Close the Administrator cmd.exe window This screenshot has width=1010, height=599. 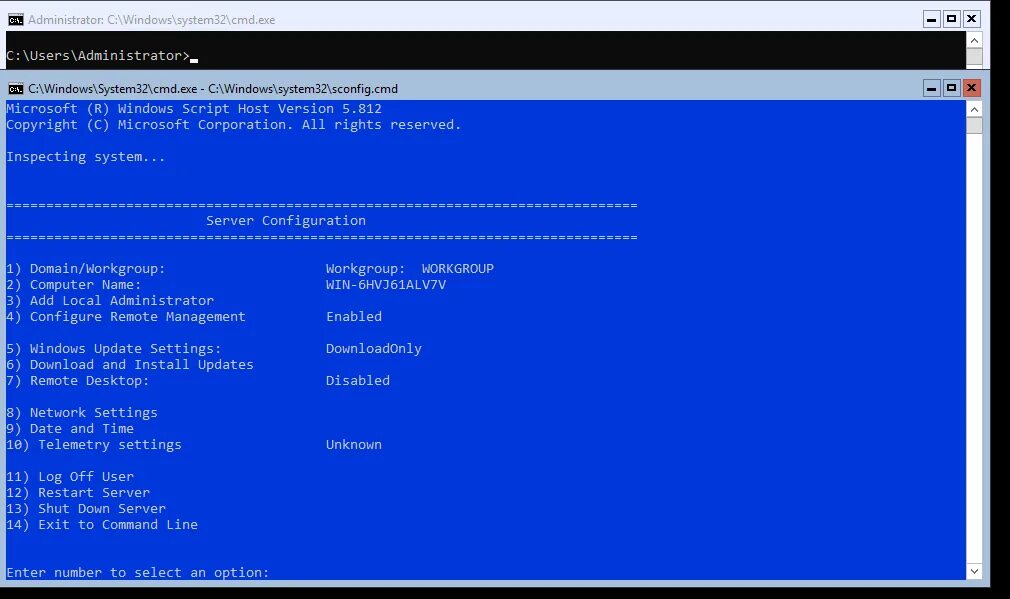(971, 19)
